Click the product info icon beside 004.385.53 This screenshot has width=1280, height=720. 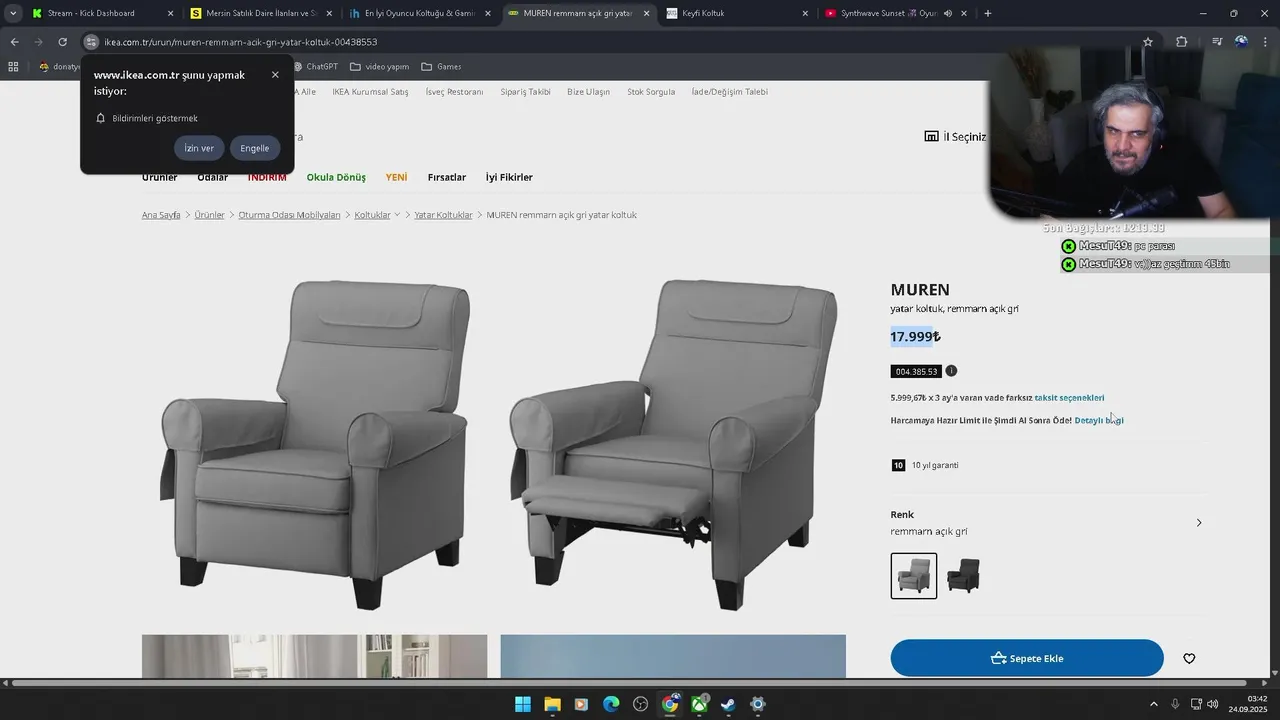tap(951, 371)
